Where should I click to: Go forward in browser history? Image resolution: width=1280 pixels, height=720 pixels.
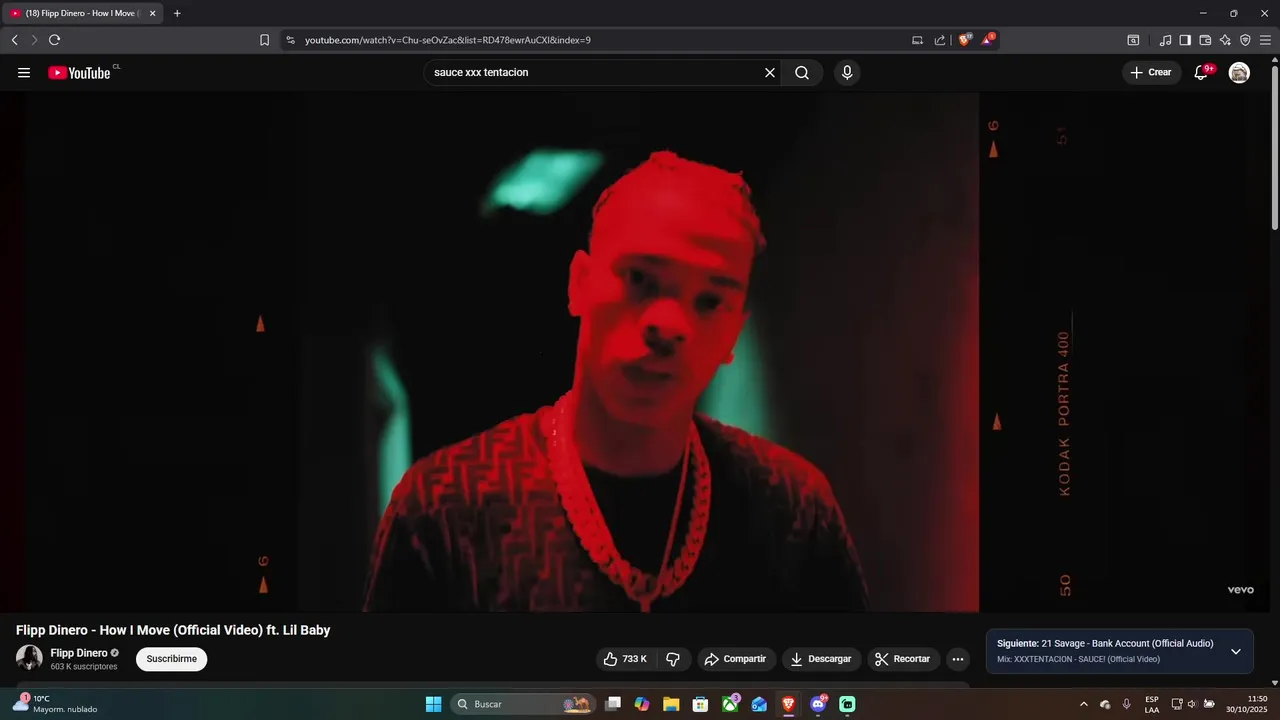[34, 40]
